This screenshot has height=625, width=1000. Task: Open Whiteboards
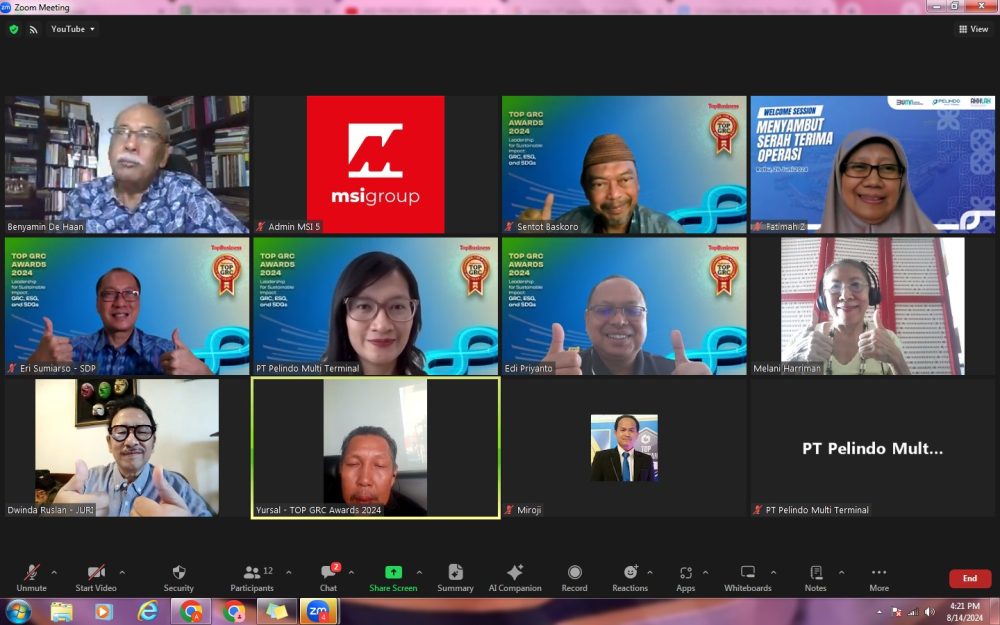click(x=747, y=578)
